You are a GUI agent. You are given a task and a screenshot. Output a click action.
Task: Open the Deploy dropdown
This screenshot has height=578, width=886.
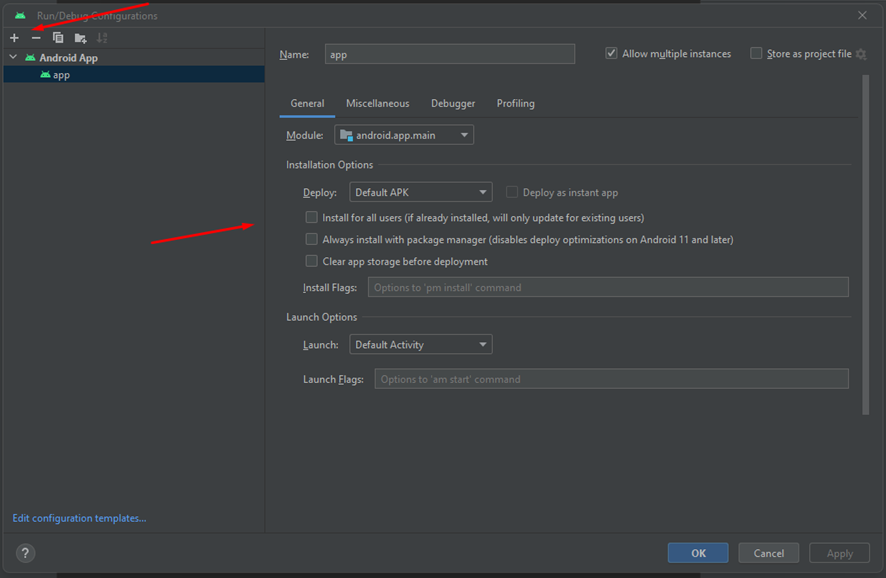tap(421, 192)
